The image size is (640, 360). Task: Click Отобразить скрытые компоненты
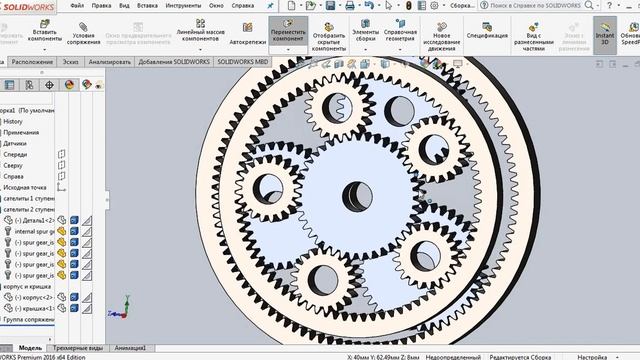click(329, 36)
